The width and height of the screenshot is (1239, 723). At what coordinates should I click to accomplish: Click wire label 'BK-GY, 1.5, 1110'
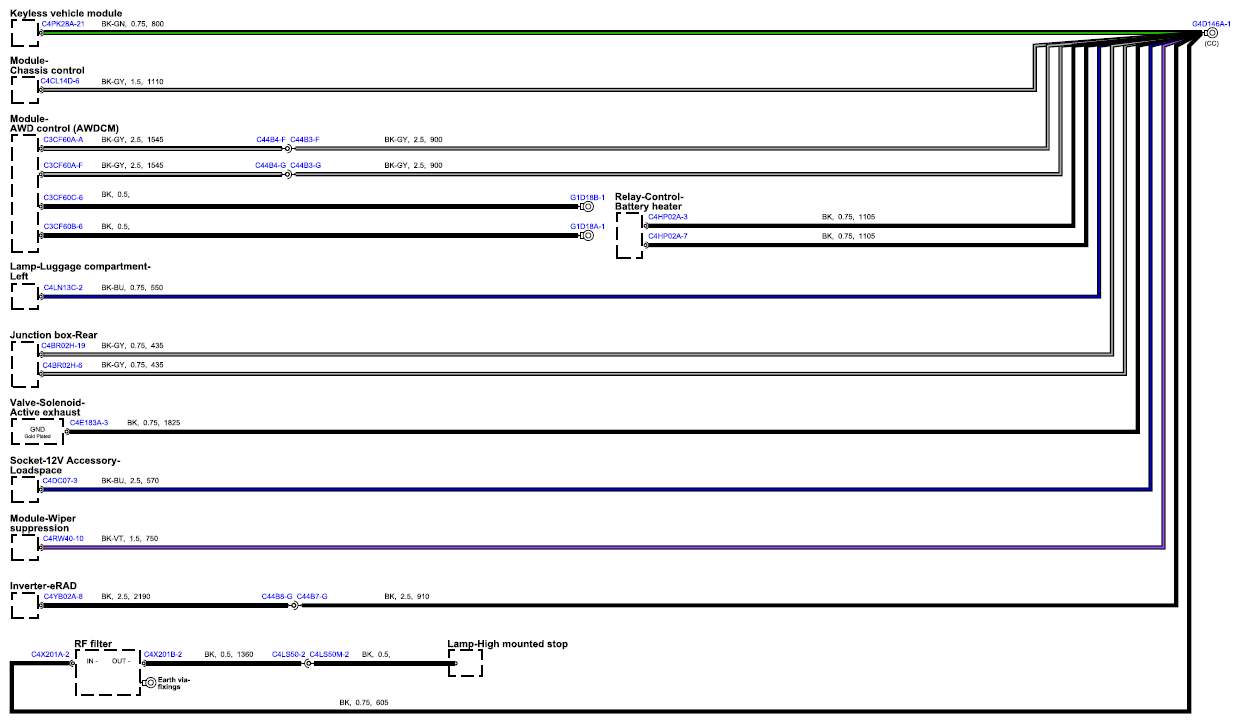tap(133, 81)
